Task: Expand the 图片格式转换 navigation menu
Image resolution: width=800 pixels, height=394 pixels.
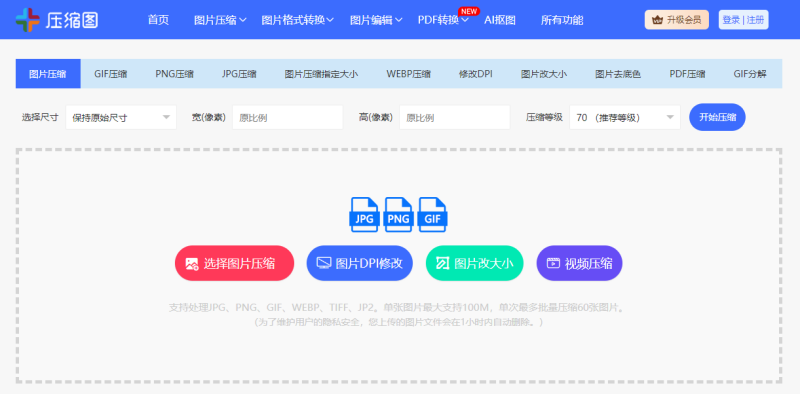Action: [x=297, y=20]
